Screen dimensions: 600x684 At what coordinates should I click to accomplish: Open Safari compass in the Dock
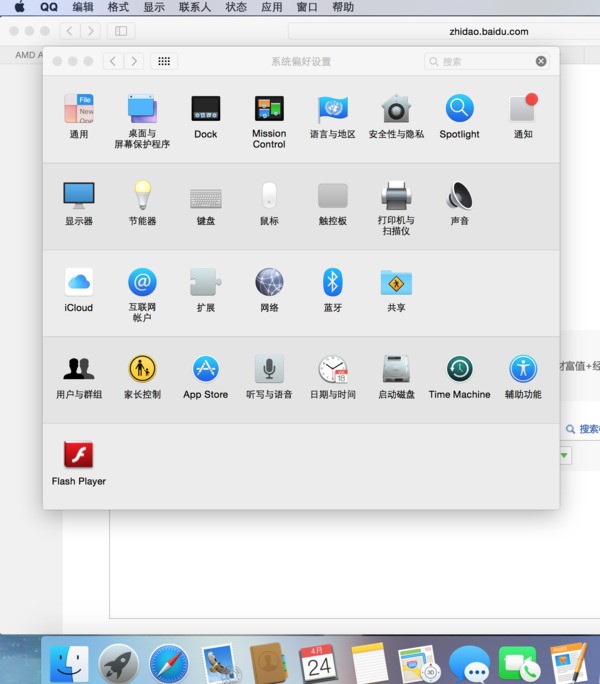(168, 664)
